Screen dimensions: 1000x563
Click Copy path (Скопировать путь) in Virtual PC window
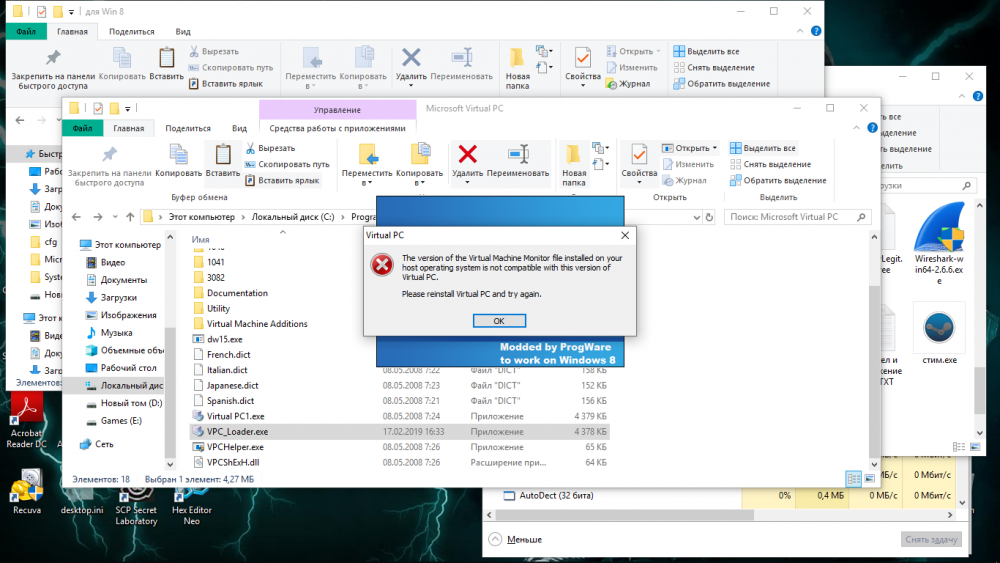click(288, 164)
